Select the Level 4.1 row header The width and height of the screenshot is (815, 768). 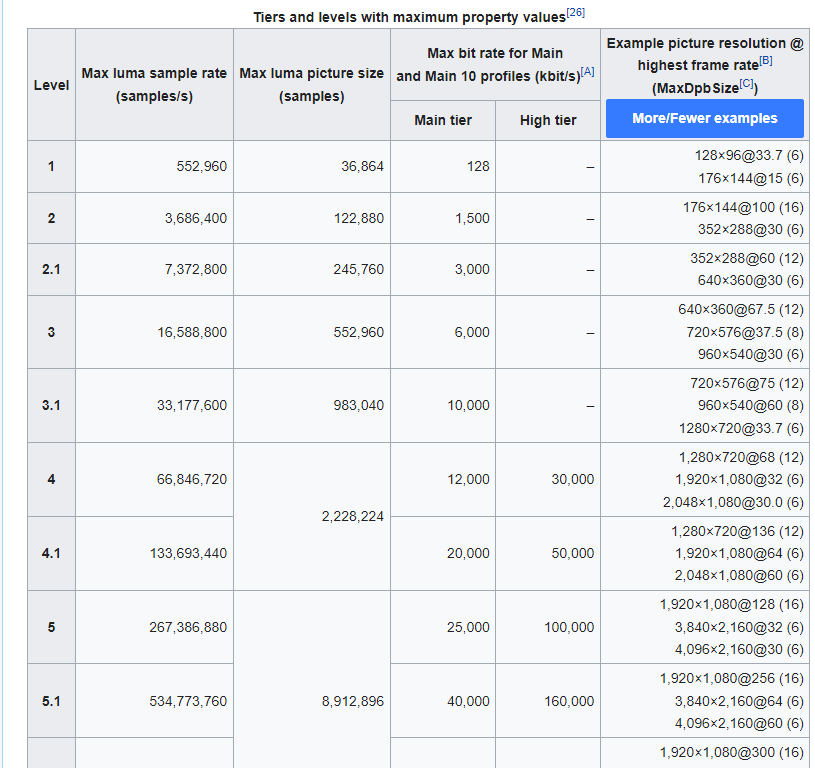click(x=51, y=553)
